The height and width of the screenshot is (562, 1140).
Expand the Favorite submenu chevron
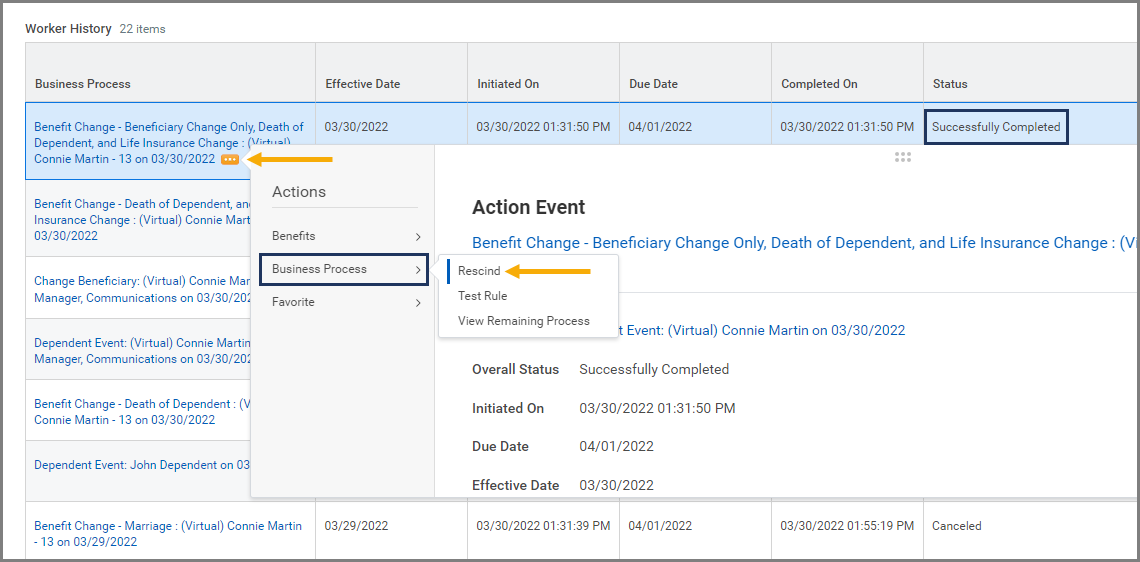[x=418, y=303]
